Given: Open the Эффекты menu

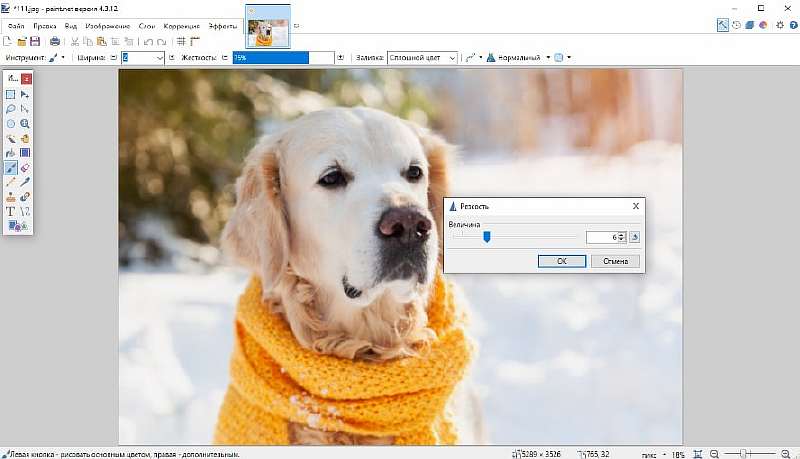Looking at the screenshot, I should click(x=223, y=26).
